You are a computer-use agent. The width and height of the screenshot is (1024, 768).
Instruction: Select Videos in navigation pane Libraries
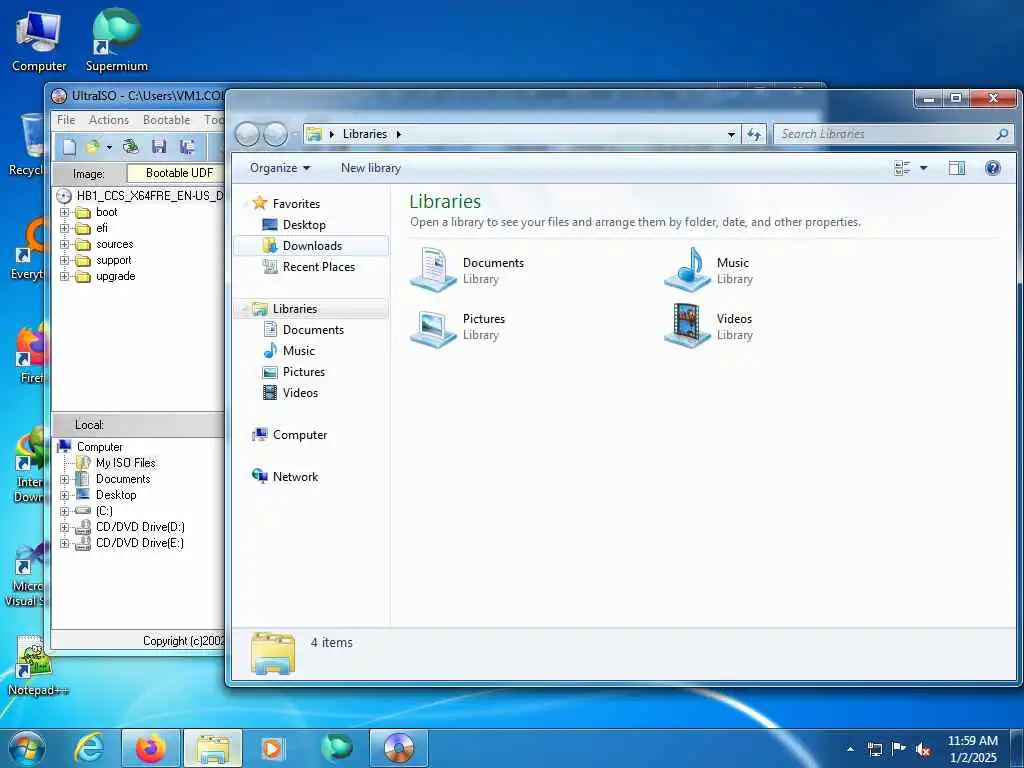coord(300,392)
